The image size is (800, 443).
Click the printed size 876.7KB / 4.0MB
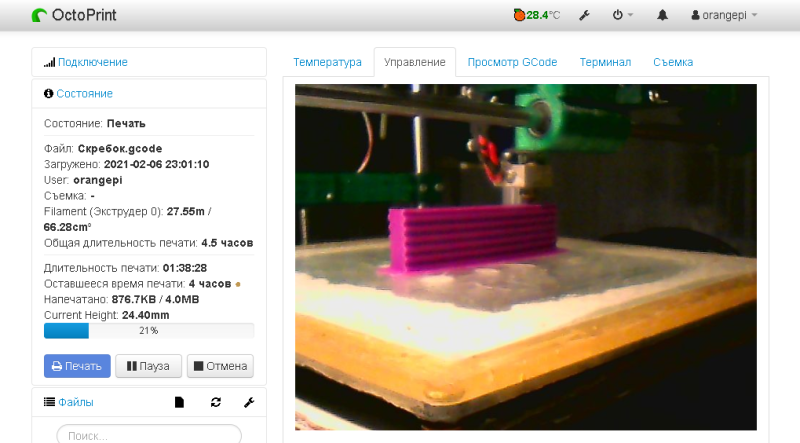pyautogui.click(x=155, y=300)
